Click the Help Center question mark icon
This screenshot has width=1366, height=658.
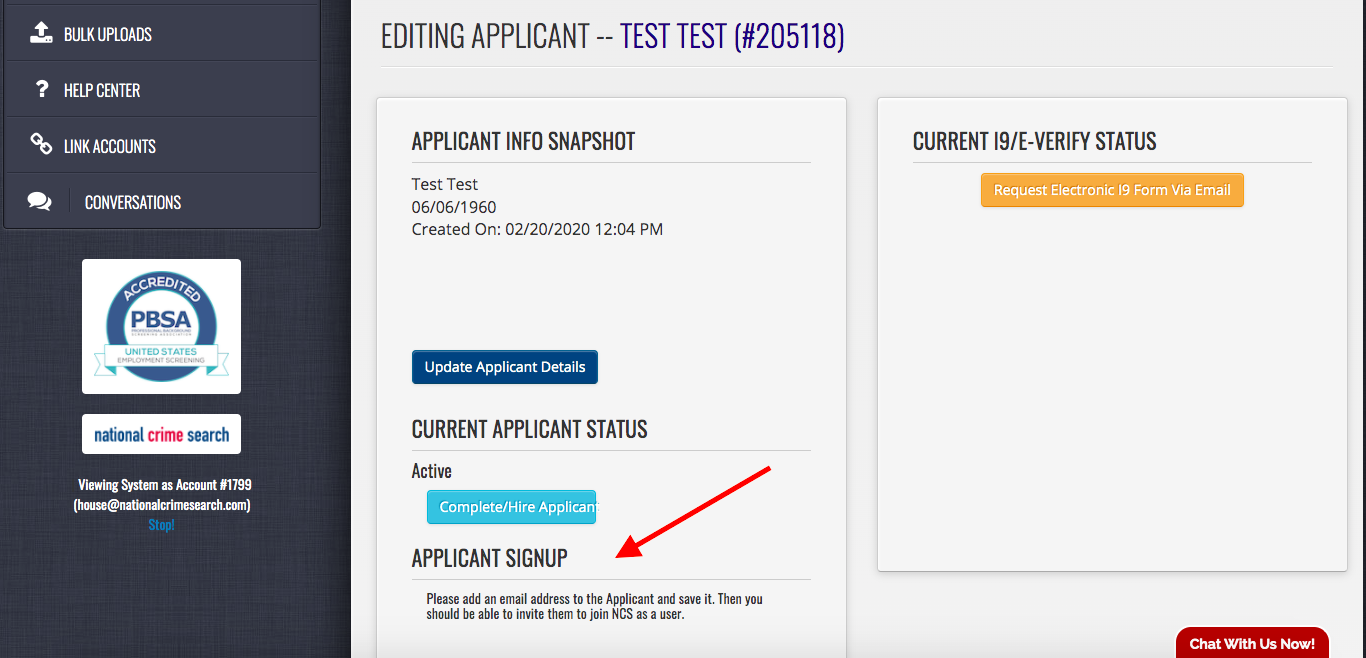click(41, 89)
